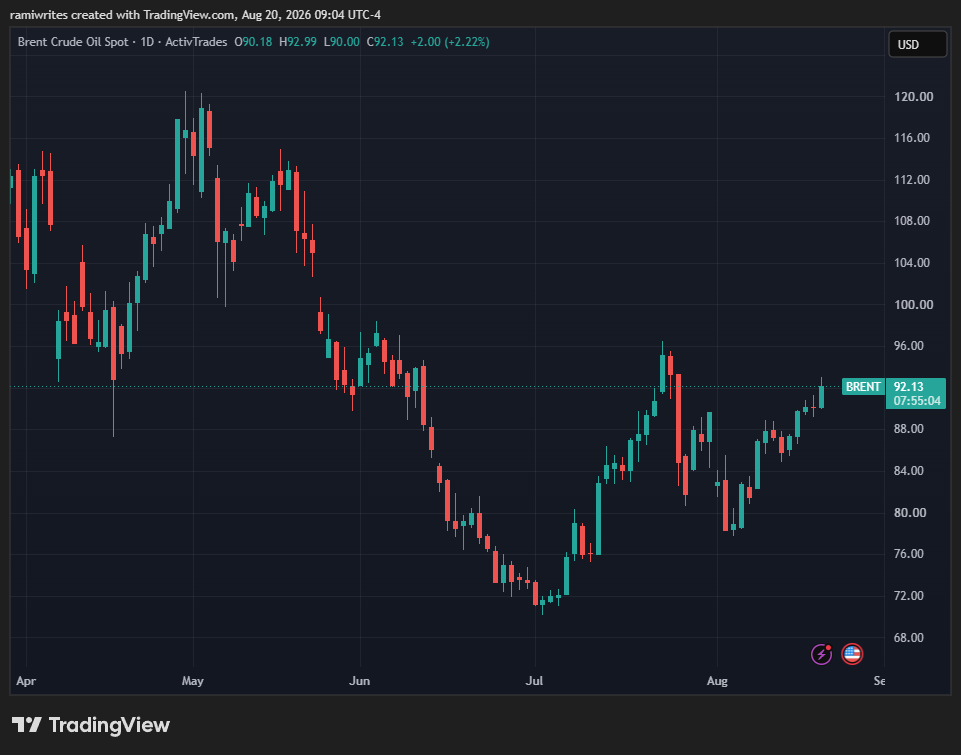
Task: Click the 104.00 price axis label
Action: pyautogui.click(x=911, y=263)
